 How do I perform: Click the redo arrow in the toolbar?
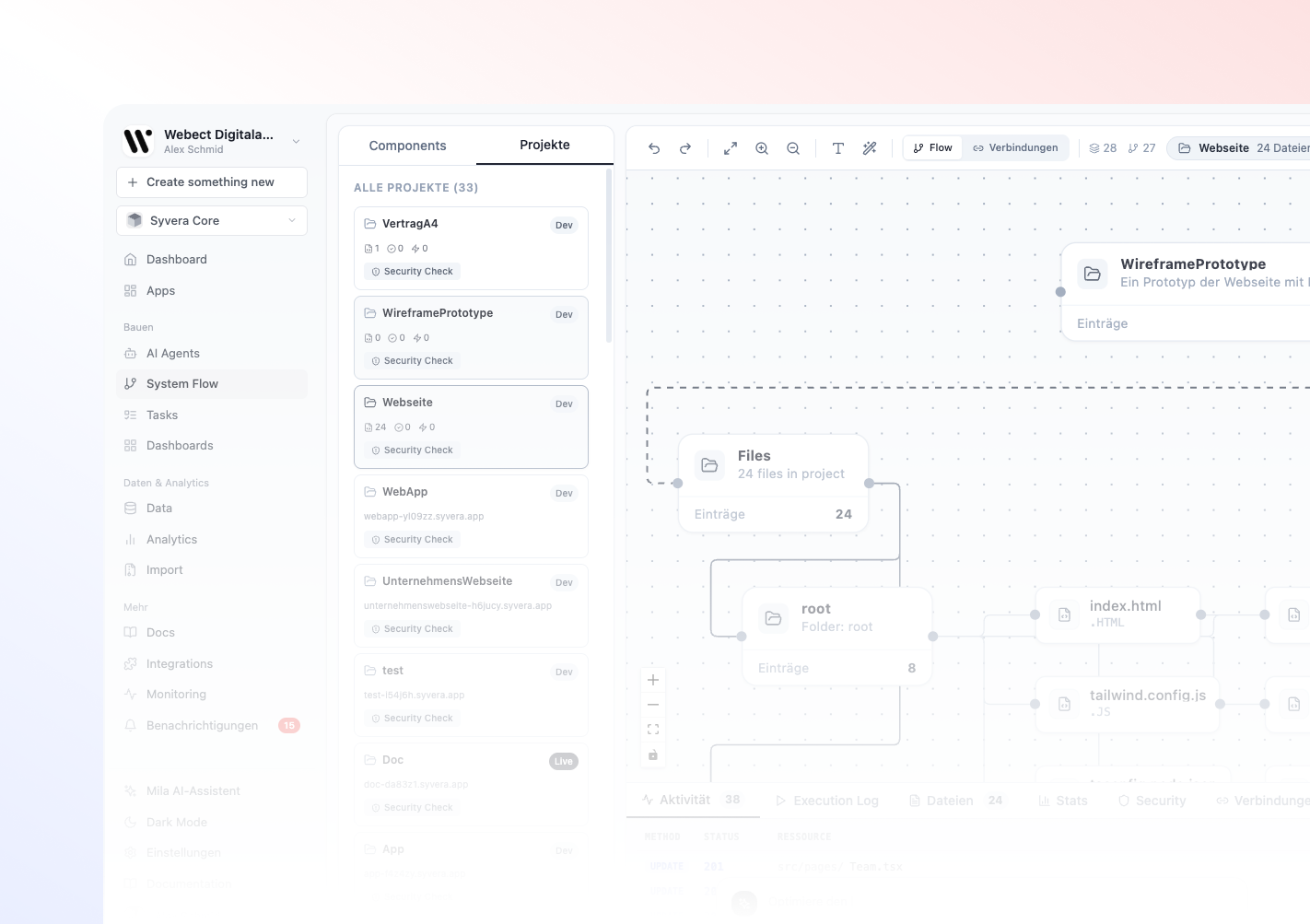(685, 148)
